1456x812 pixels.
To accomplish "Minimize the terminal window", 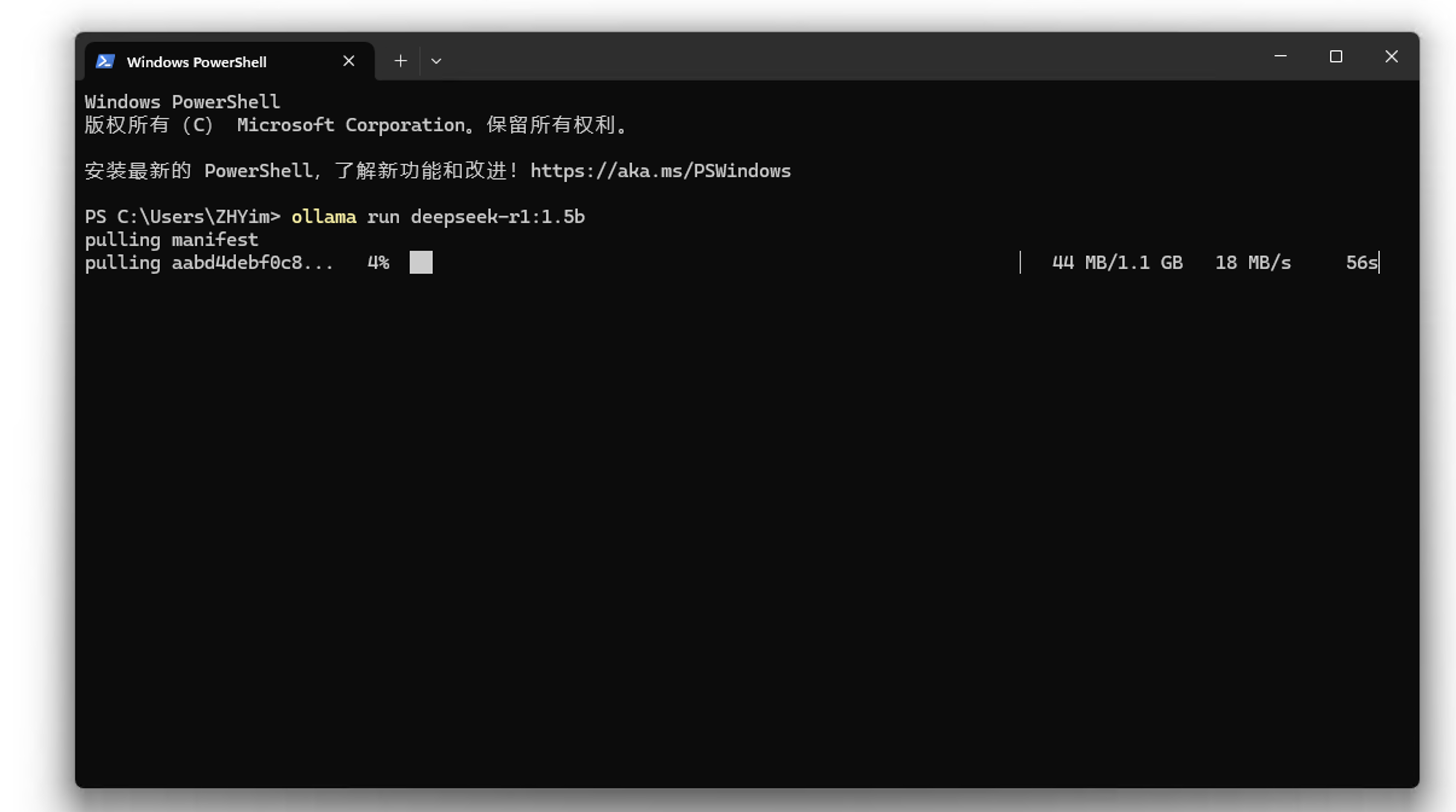I will [1280, 57].
